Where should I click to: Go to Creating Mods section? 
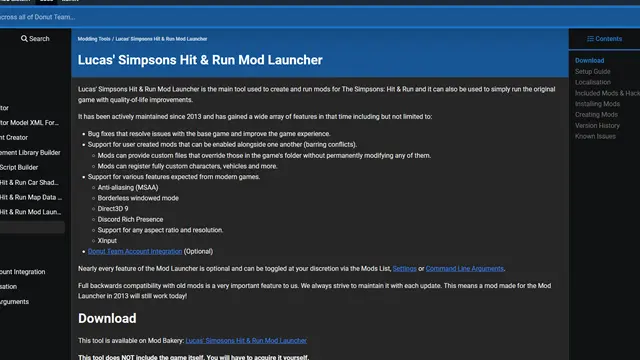596,115
